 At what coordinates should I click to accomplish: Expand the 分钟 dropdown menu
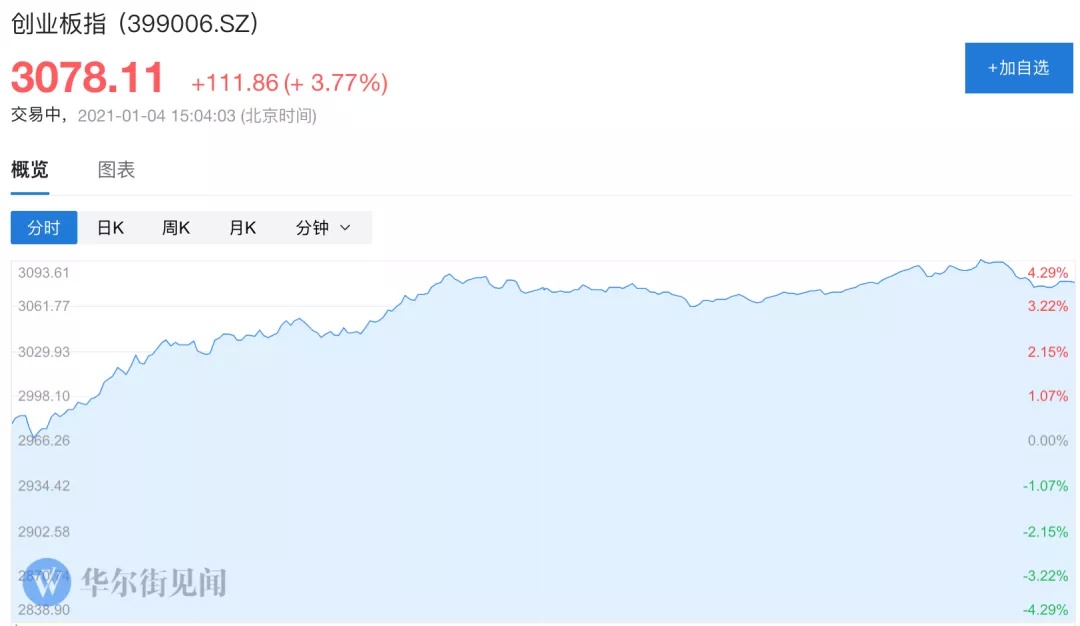click(323, 227)
